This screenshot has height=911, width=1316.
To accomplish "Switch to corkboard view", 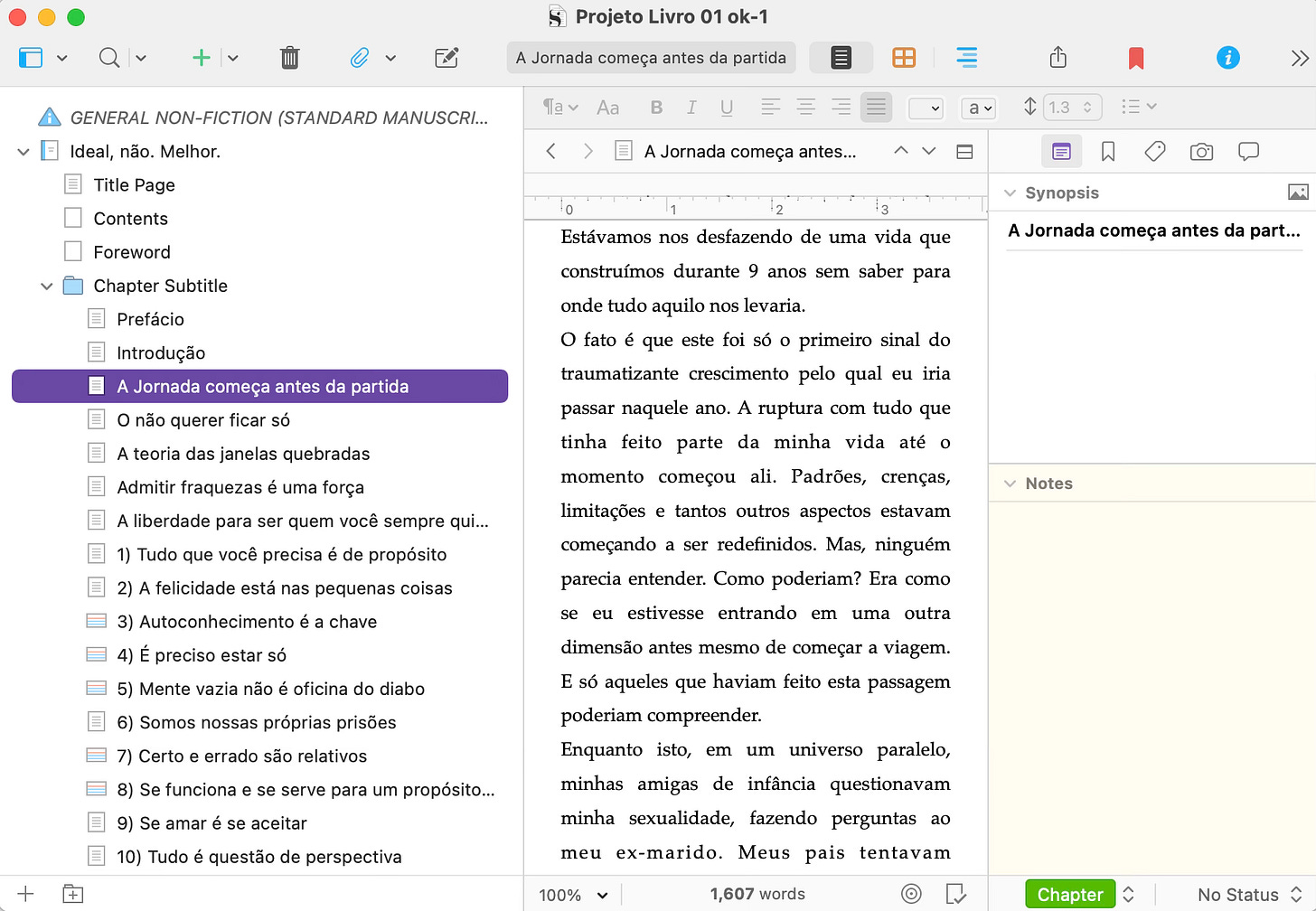I will [x=904, y=58].
